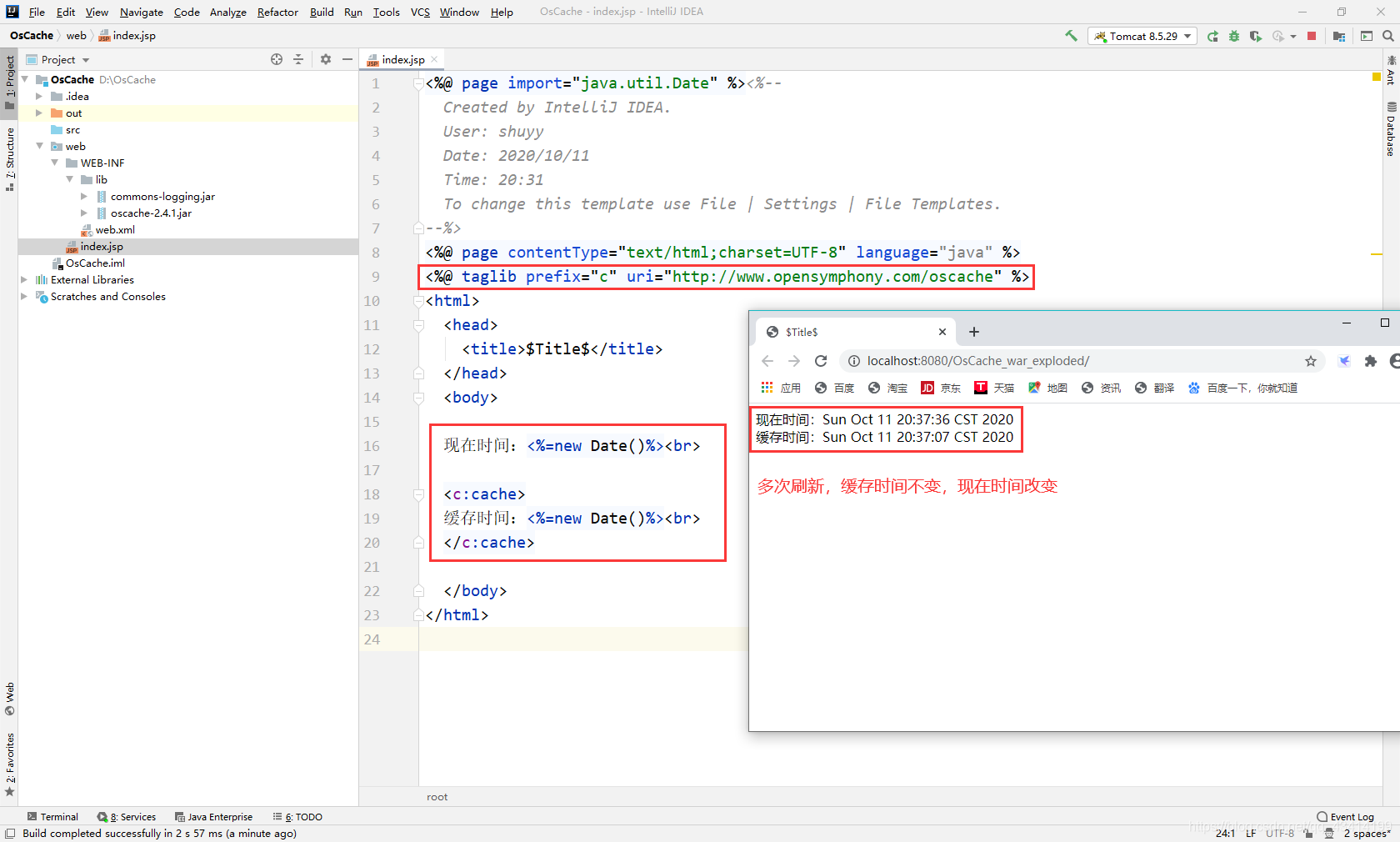
Task: Click the site information icon in address bar
Action: pyautogui.click(x=854, y=361)
